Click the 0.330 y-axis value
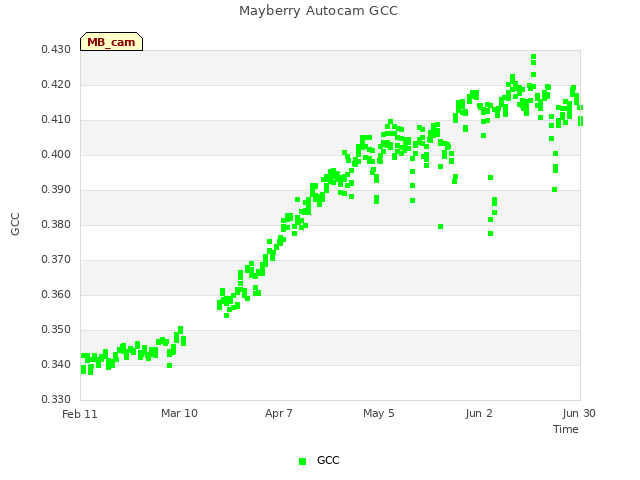 [56, 399]
